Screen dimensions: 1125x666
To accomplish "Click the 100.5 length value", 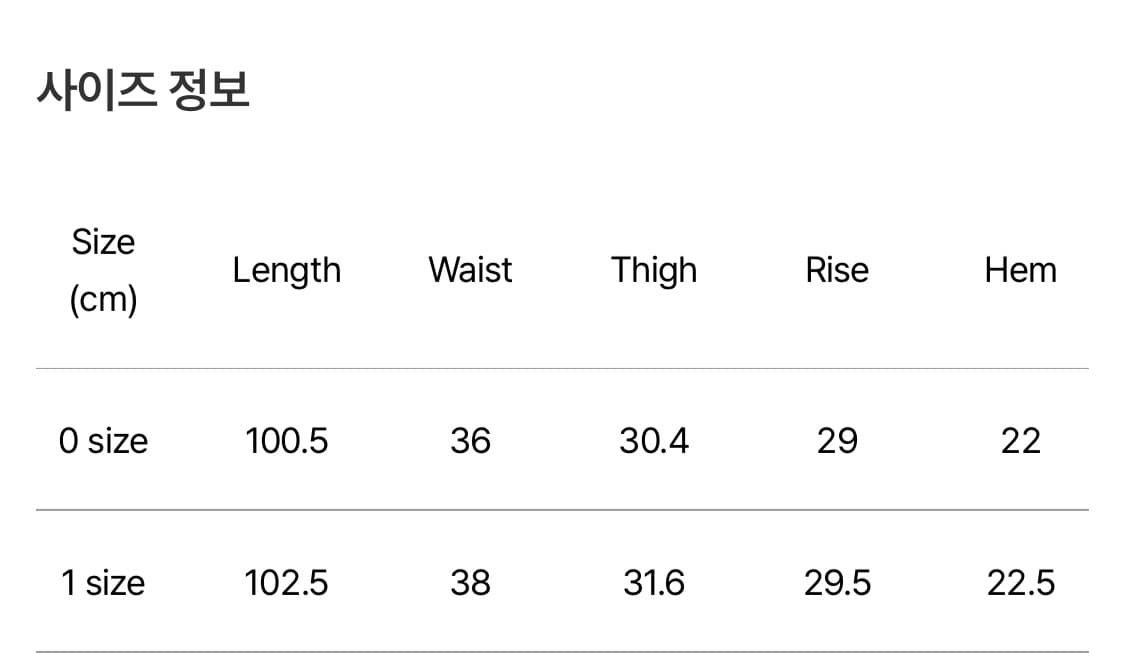I will [286, 440].
